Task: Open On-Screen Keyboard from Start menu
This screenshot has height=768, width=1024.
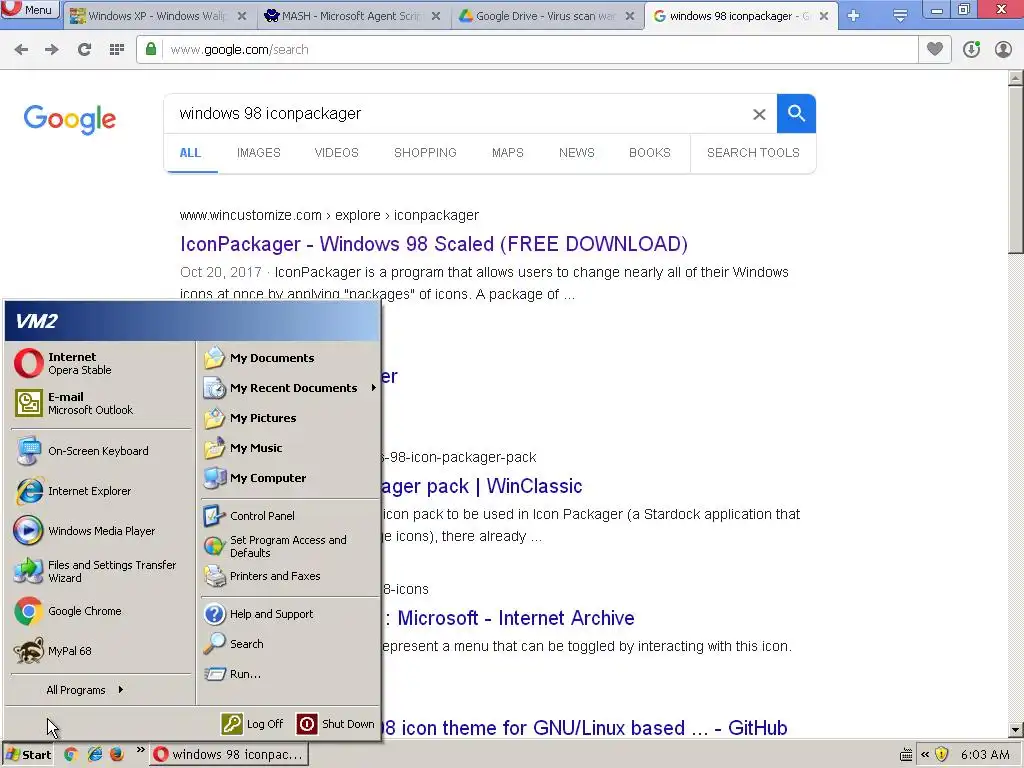Action: click(101, 451)
